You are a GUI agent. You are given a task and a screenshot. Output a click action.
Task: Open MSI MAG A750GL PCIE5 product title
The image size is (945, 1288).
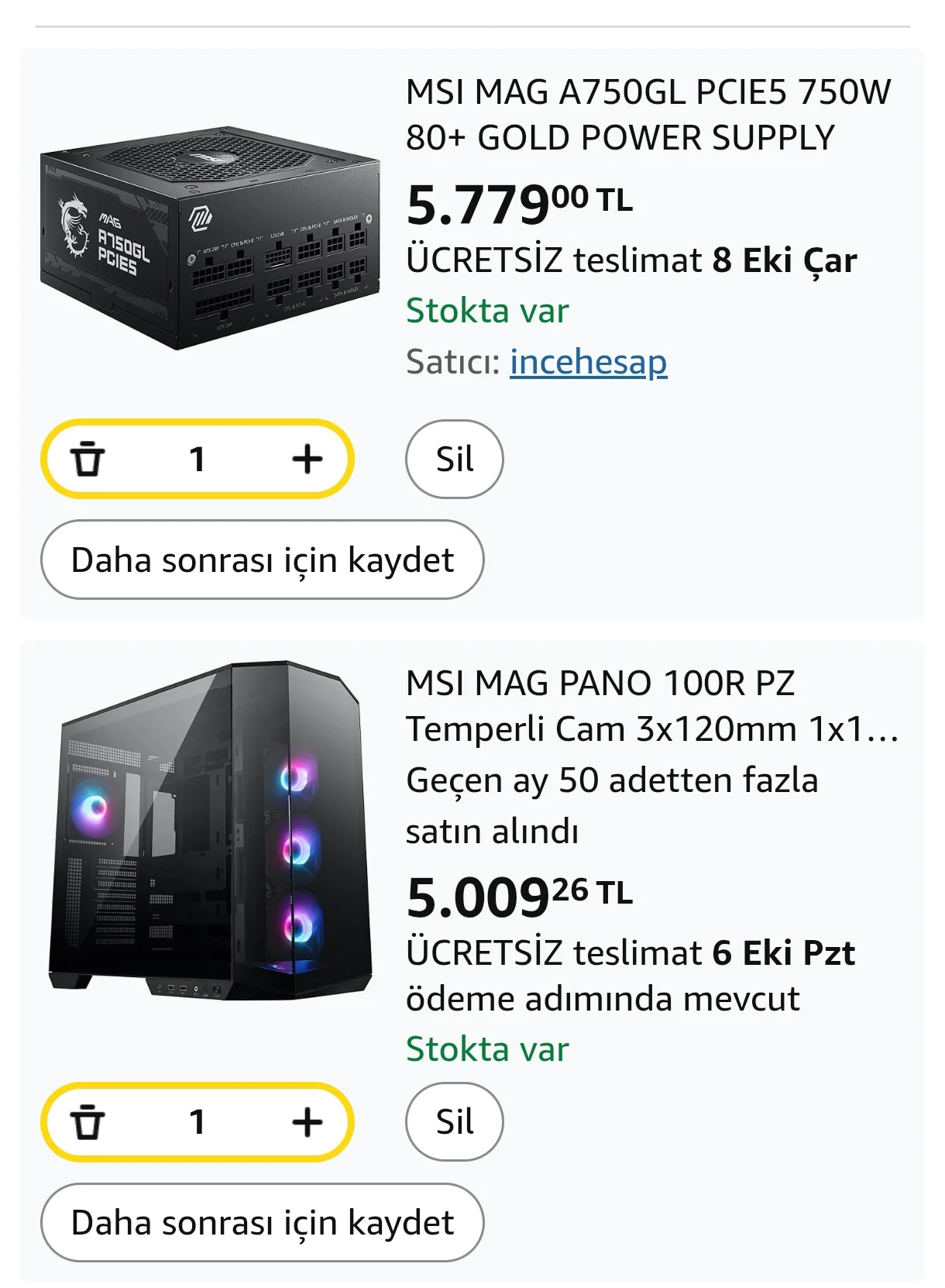coord(648,115)
